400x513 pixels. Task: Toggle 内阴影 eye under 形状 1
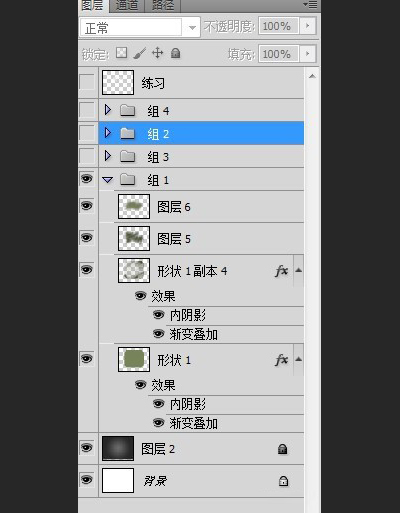click(158, 404)
